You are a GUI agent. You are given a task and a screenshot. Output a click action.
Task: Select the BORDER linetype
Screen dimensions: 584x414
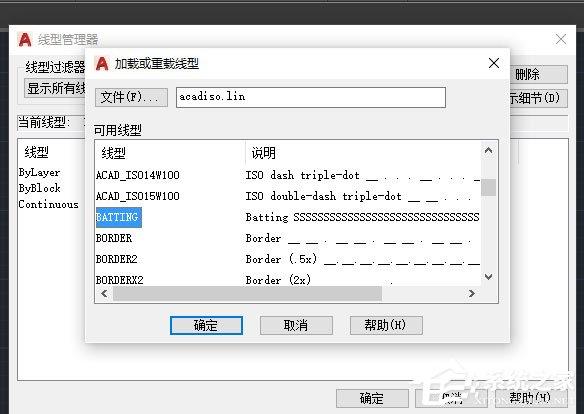(114, 238)
